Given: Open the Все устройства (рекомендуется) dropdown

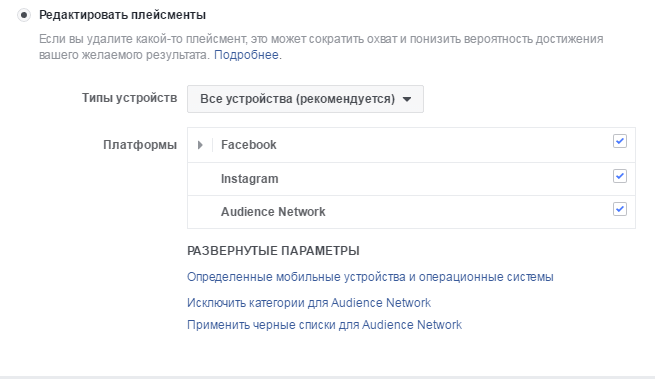Looking at the screenshot, I should coord(305,99).
